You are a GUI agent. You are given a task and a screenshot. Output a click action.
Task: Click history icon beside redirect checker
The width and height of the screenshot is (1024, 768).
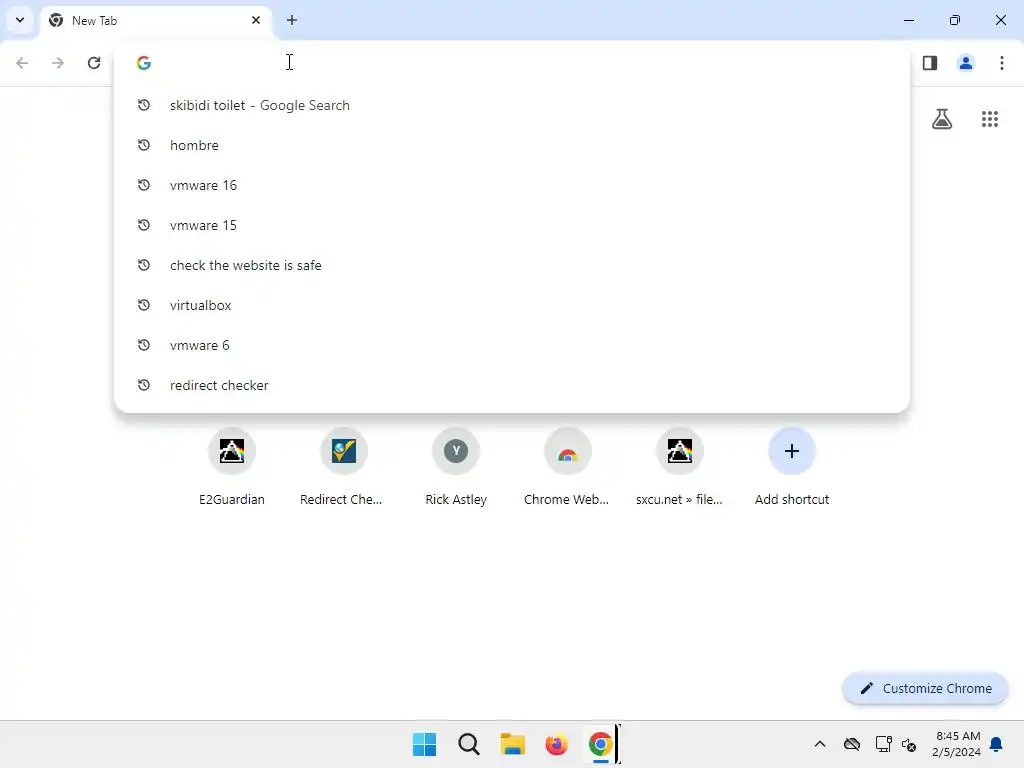click(144, 385)
